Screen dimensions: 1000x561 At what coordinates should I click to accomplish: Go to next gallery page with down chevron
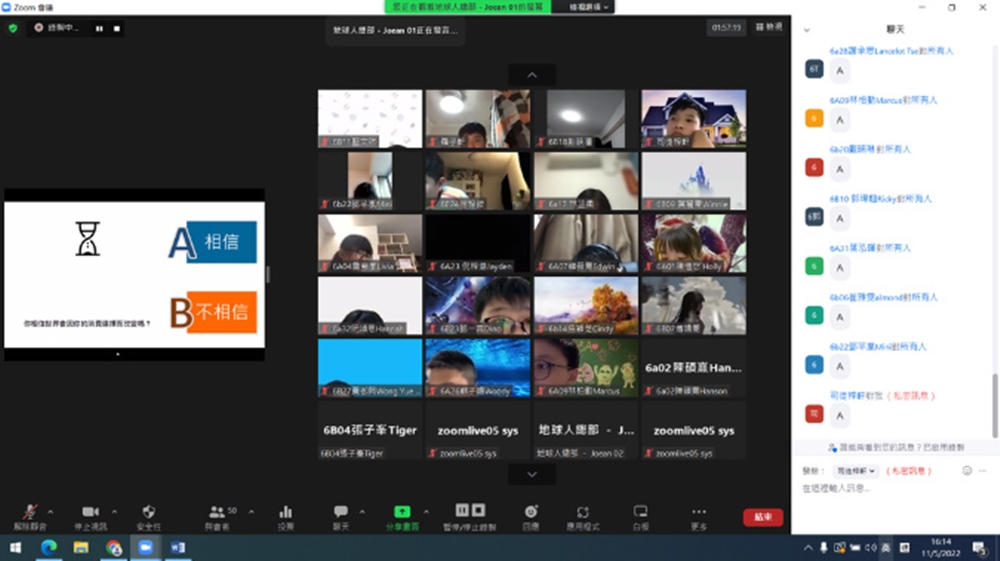pos(532,474)
